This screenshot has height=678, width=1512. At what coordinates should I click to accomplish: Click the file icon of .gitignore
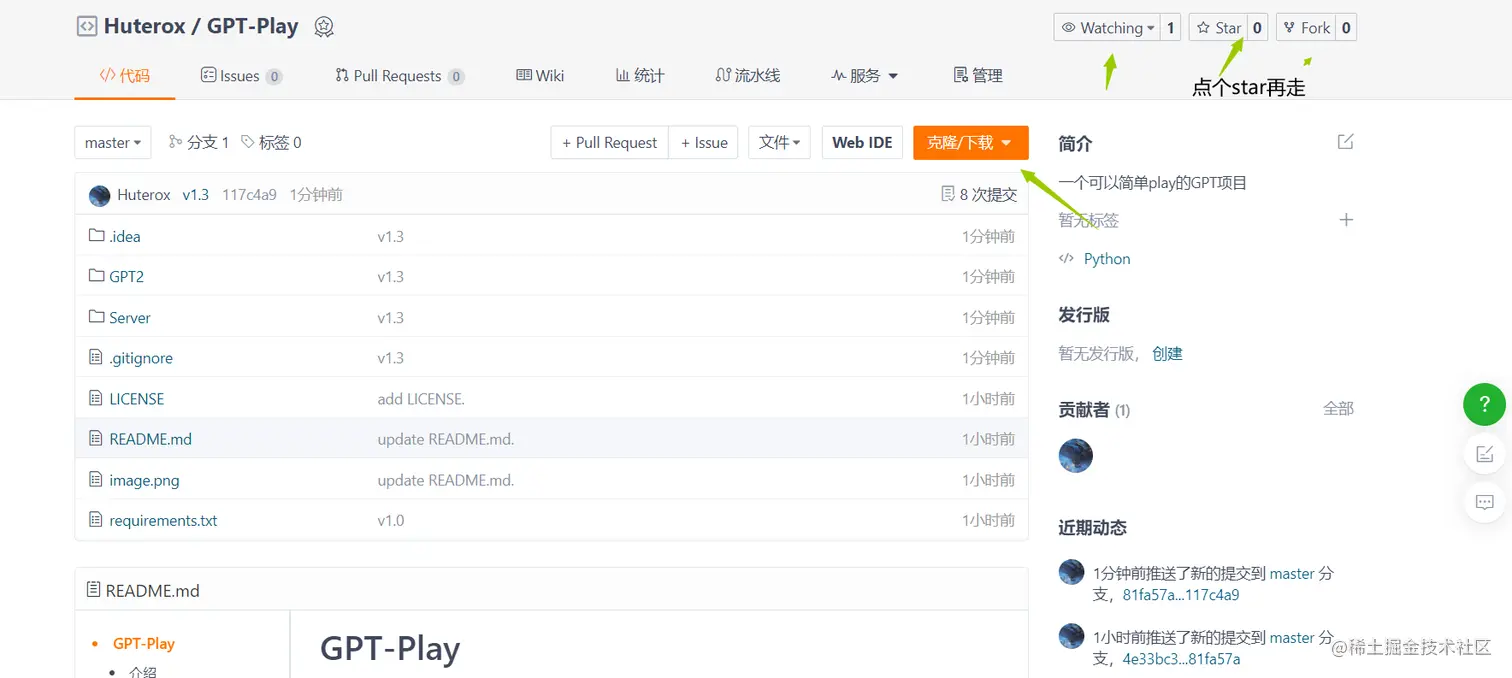pyautogui.click(x=96, y=357)
